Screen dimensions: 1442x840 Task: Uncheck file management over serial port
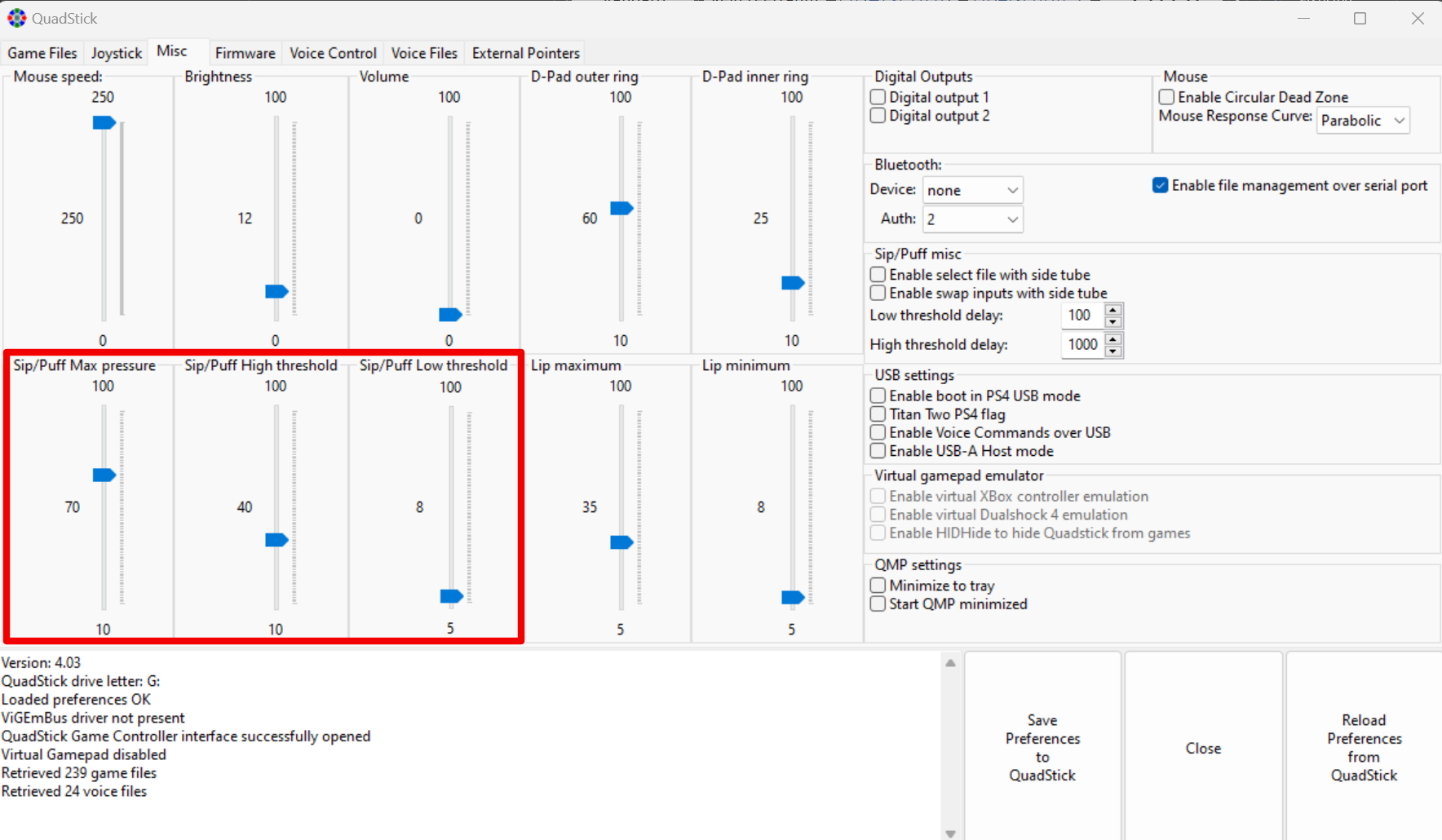click(1160, 186)
